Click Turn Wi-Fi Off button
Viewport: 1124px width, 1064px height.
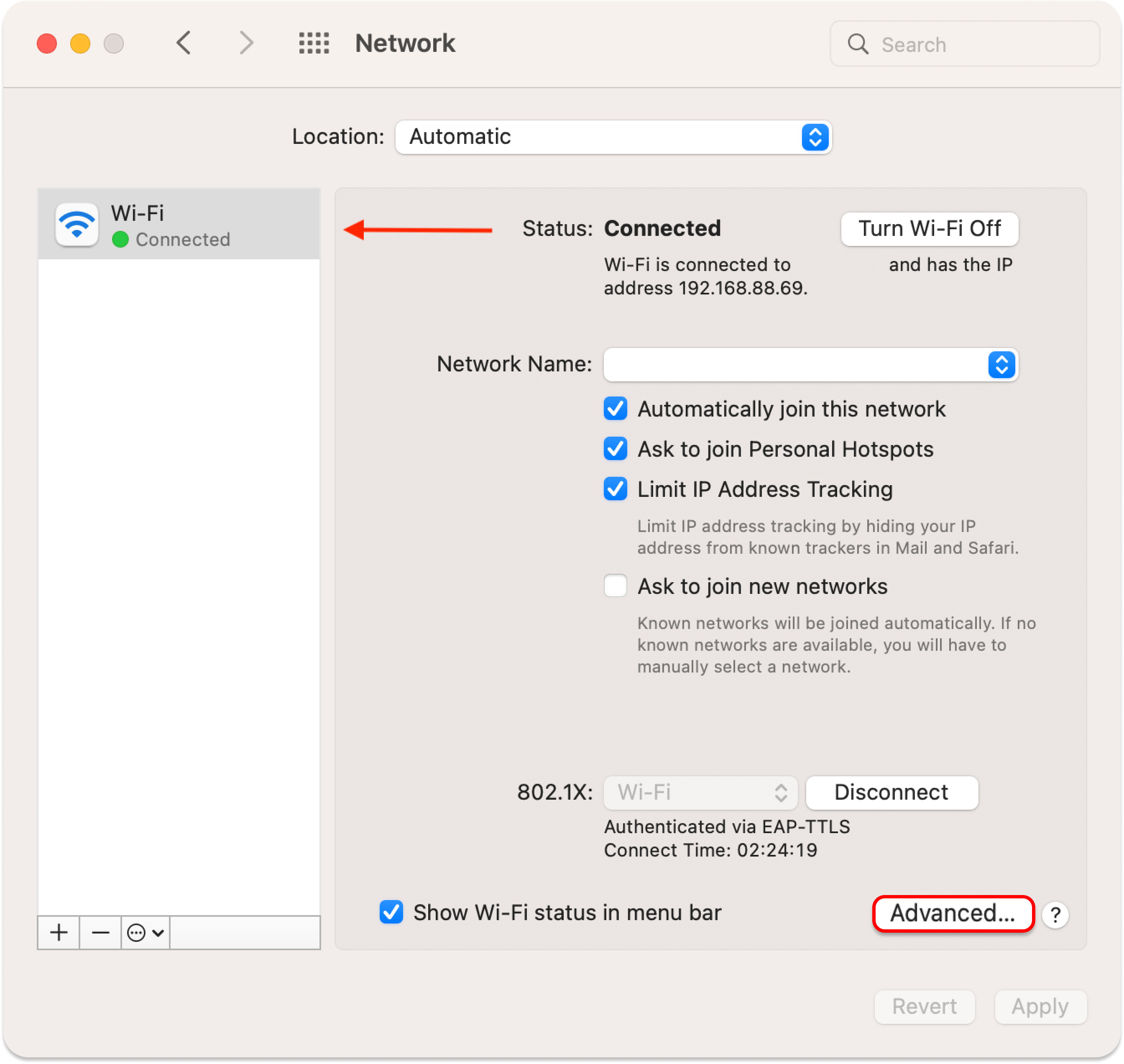930,228
